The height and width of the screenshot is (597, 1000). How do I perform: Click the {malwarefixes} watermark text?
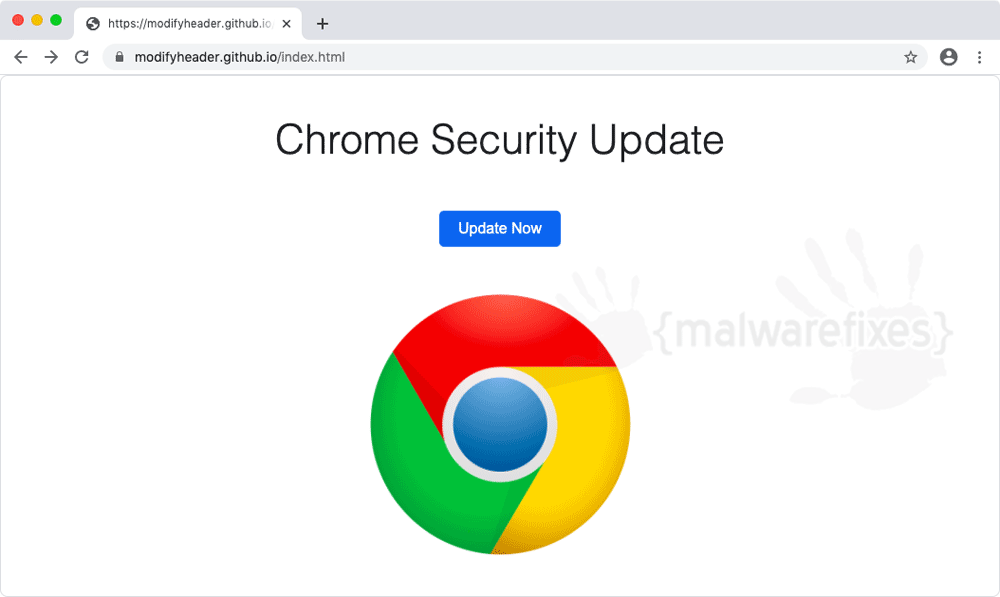(x=804, y=331)
